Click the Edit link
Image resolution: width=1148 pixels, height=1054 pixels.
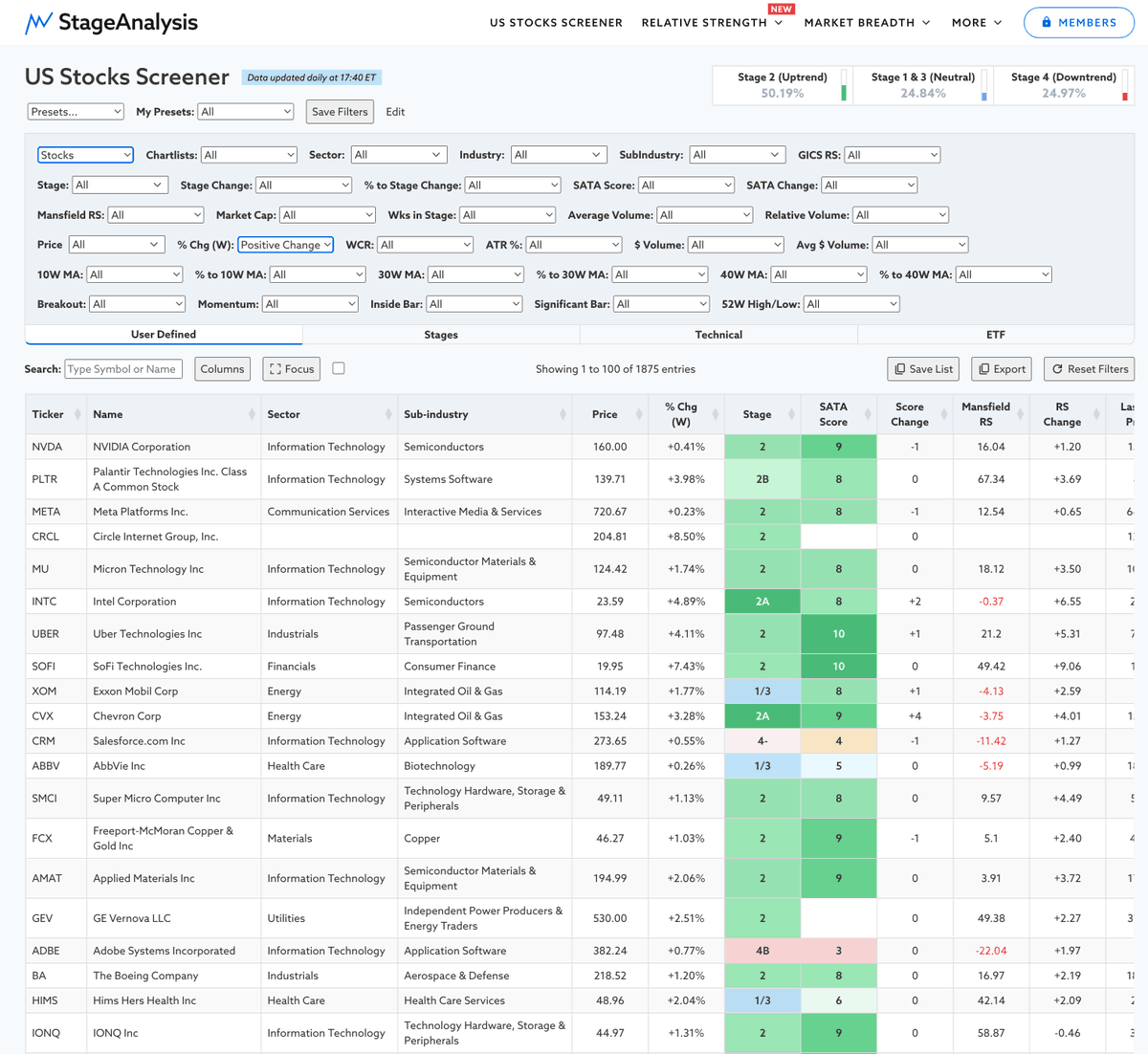(395, 112)
